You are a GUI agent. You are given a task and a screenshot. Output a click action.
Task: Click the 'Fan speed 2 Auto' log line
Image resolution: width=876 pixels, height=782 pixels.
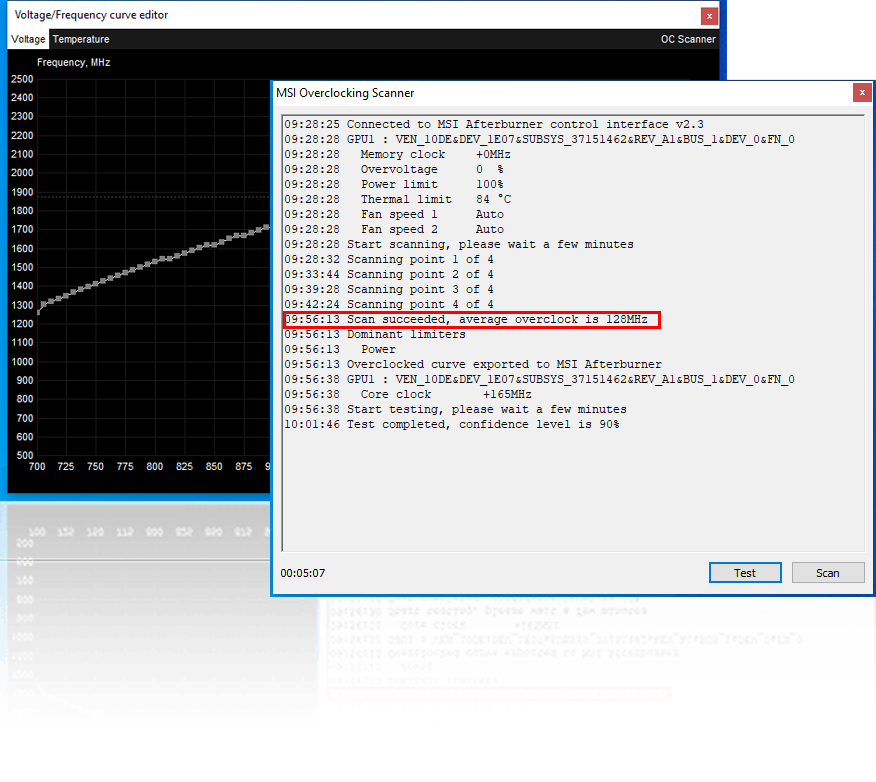pos(394,230)
